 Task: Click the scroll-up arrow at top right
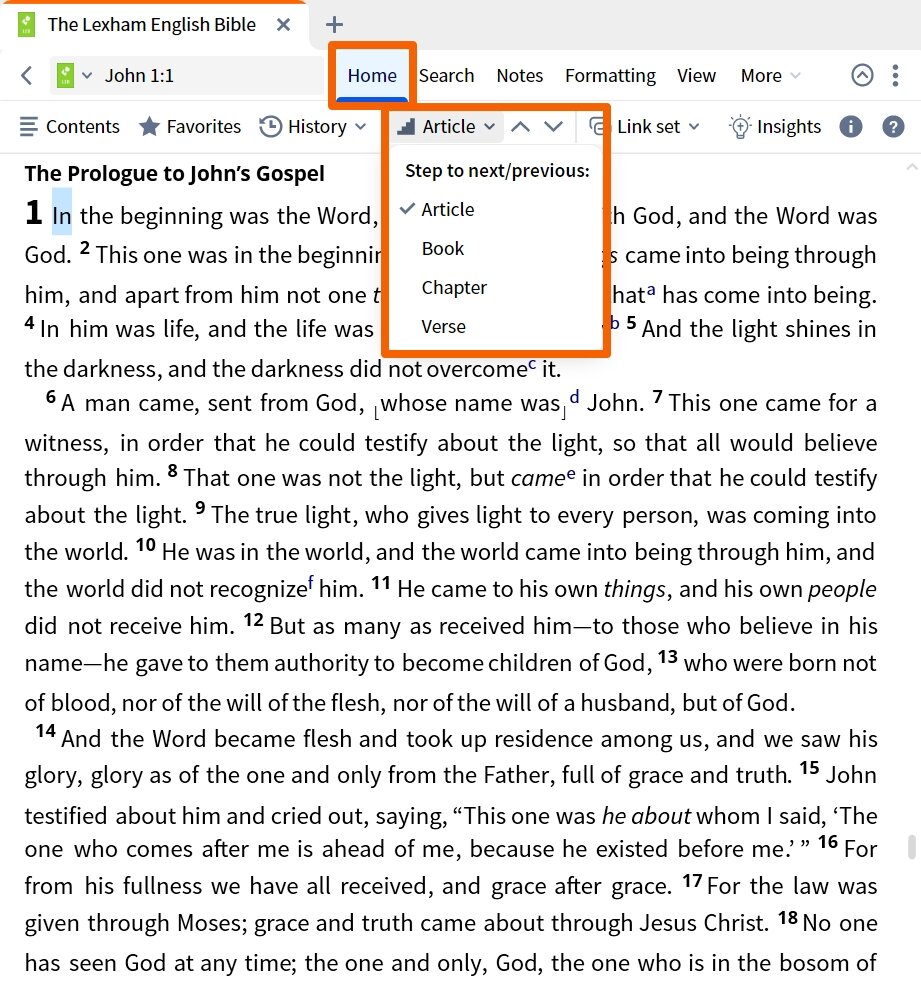(x=912, y=167)
